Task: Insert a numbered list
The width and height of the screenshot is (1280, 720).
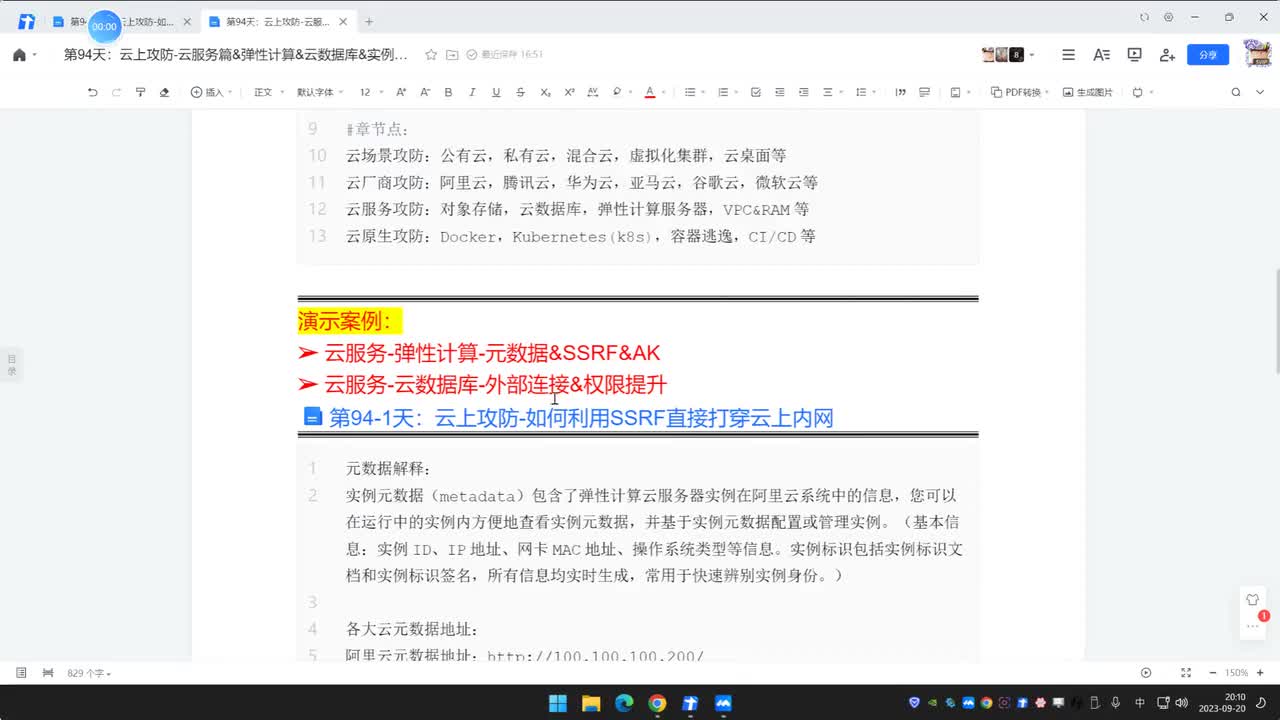Action: (x=723, y=92)
